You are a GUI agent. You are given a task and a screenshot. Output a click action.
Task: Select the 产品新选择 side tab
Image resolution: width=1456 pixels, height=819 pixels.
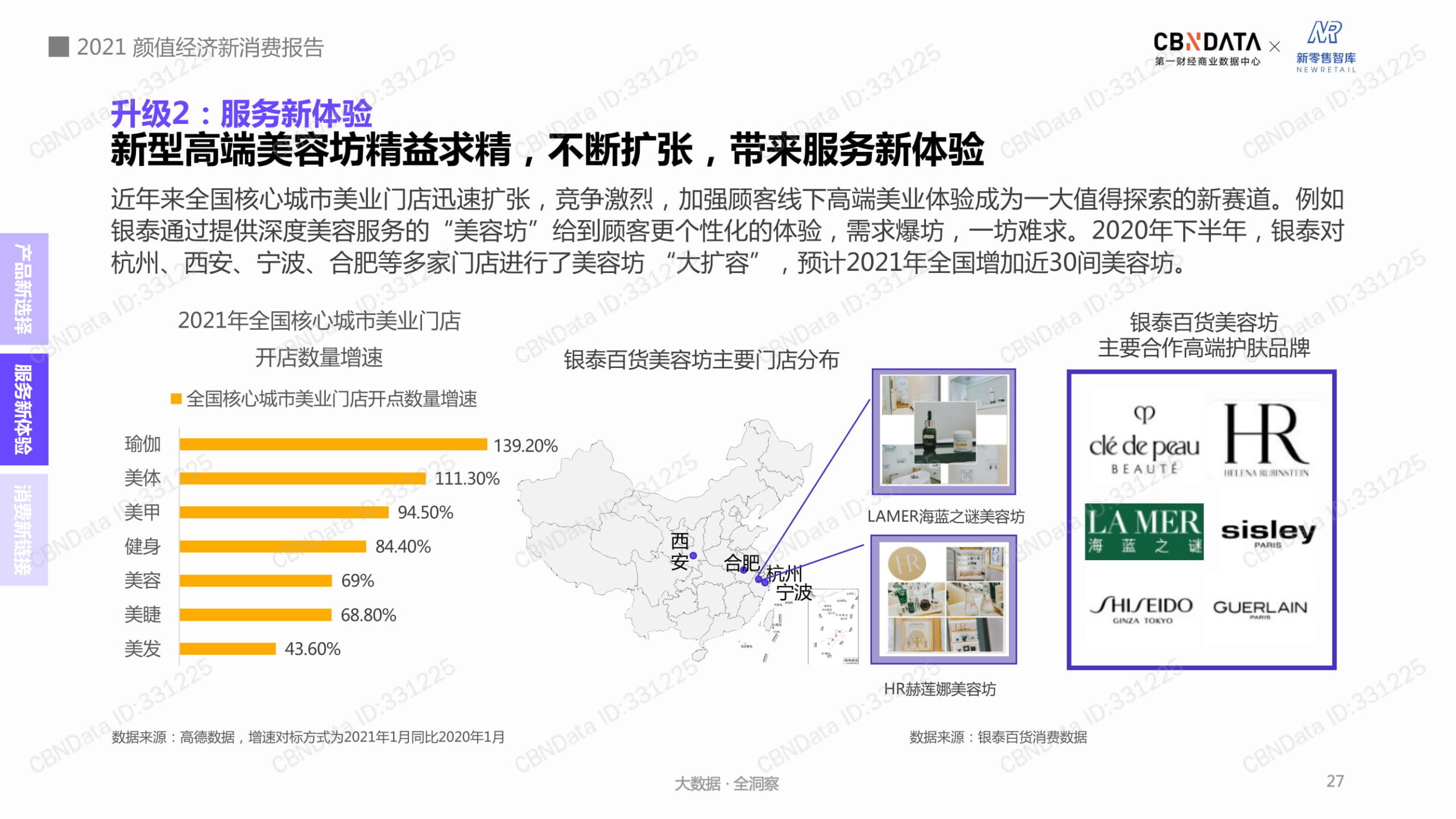pos(24,288)
